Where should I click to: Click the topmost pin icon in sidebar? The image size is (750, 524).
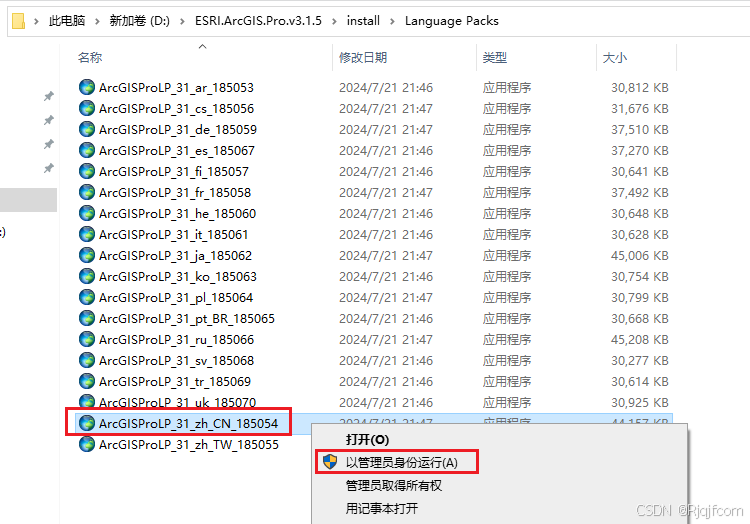click(48, 96)
